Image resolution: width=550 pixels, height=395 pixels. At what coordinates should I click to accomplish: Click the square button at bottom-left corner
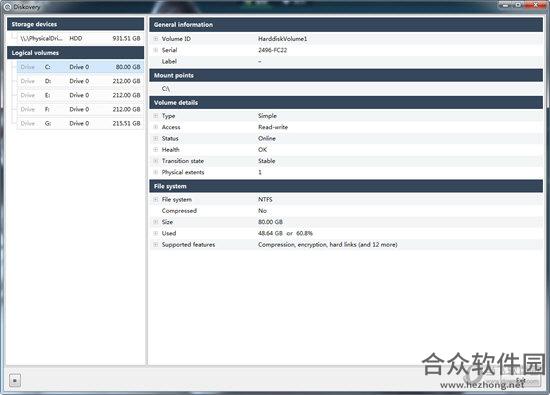tap(15, 380)
